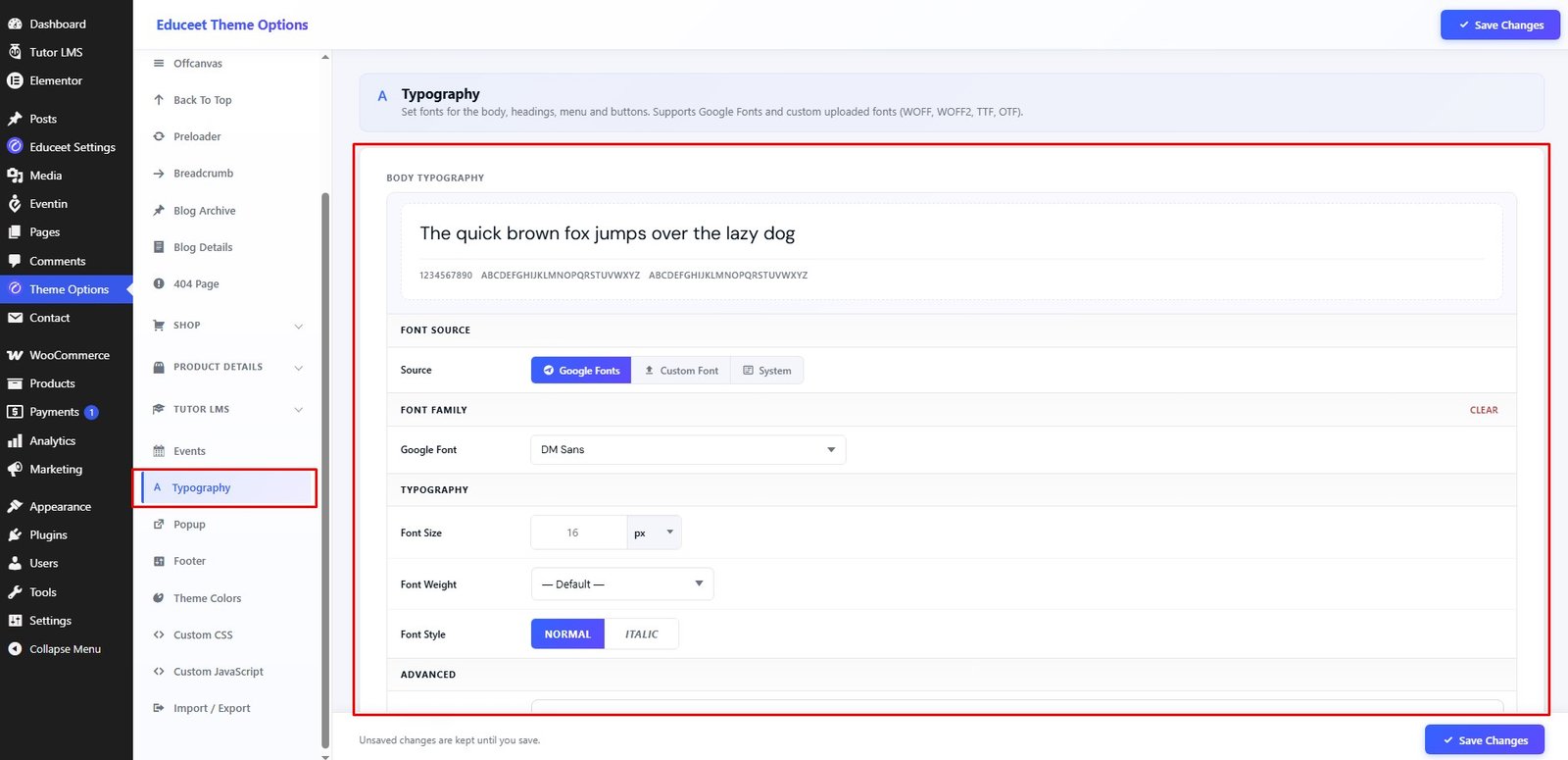Click the bottom Save Changes button
1568x760 pixels.
1485,740
